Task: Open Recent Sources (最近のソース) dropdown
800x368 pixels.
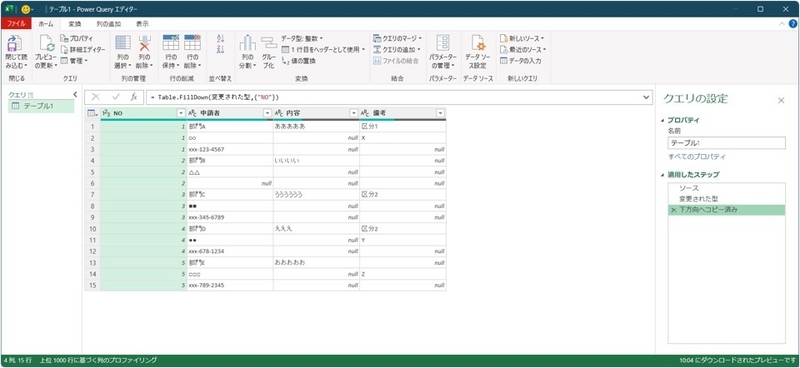Action: point(522,50)
